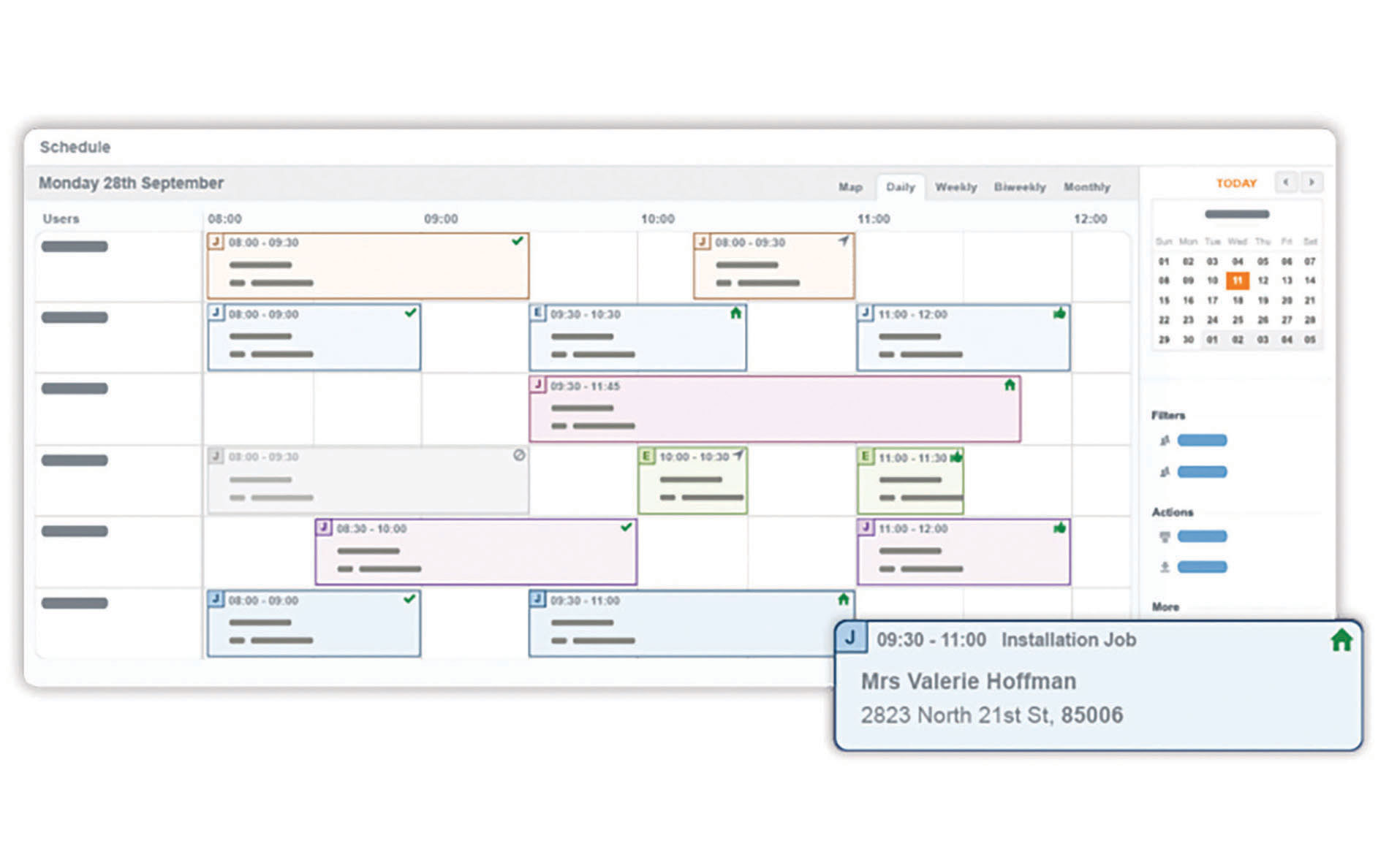Click cancelled icon on grey 08:00 - 09:30 job
1389x868 pixels.
point(519,455)
